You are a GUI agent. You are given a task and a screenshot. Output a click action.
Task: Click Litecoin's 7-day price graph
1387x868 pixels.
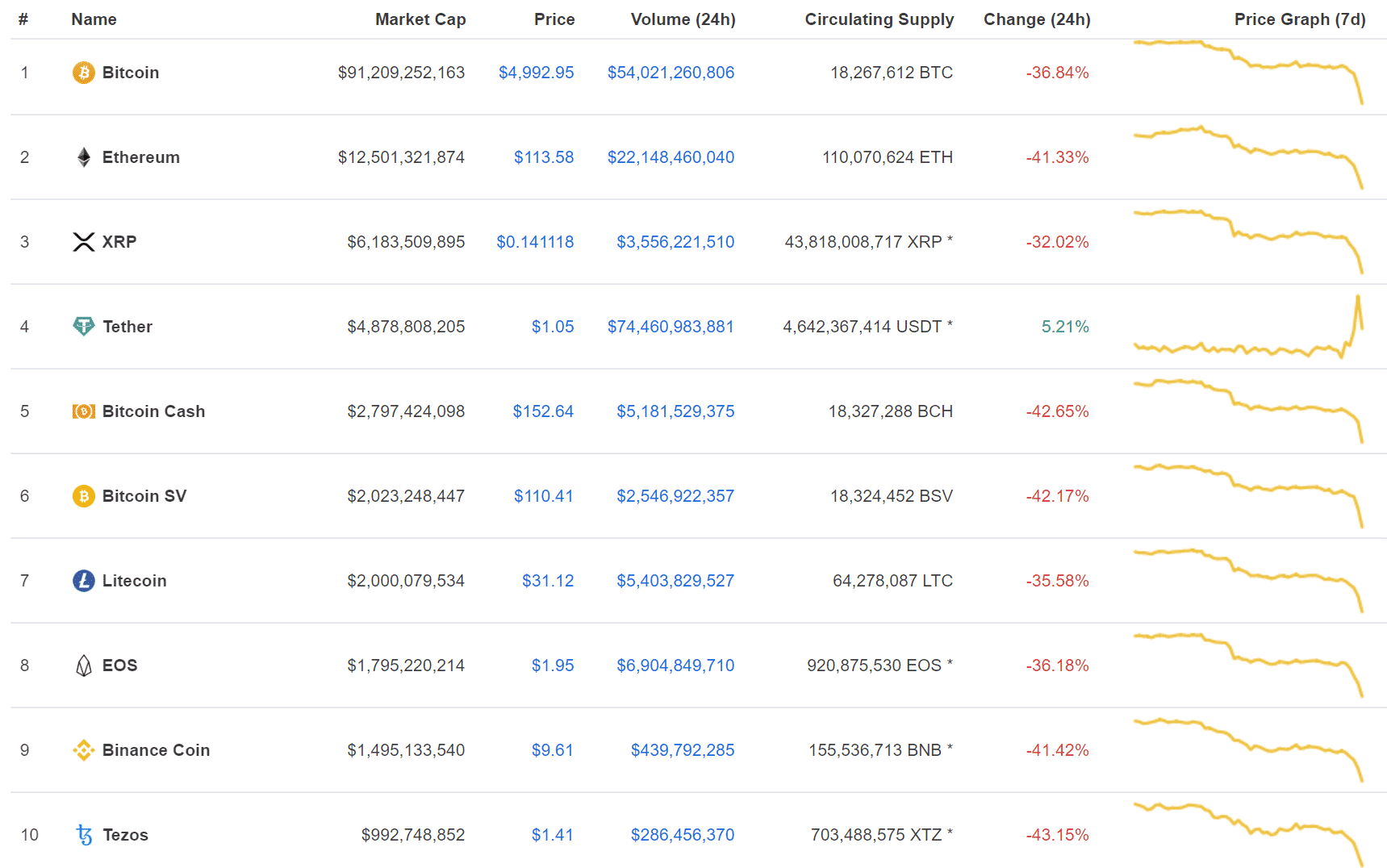pyautogui.click(x=1248, y=581)
